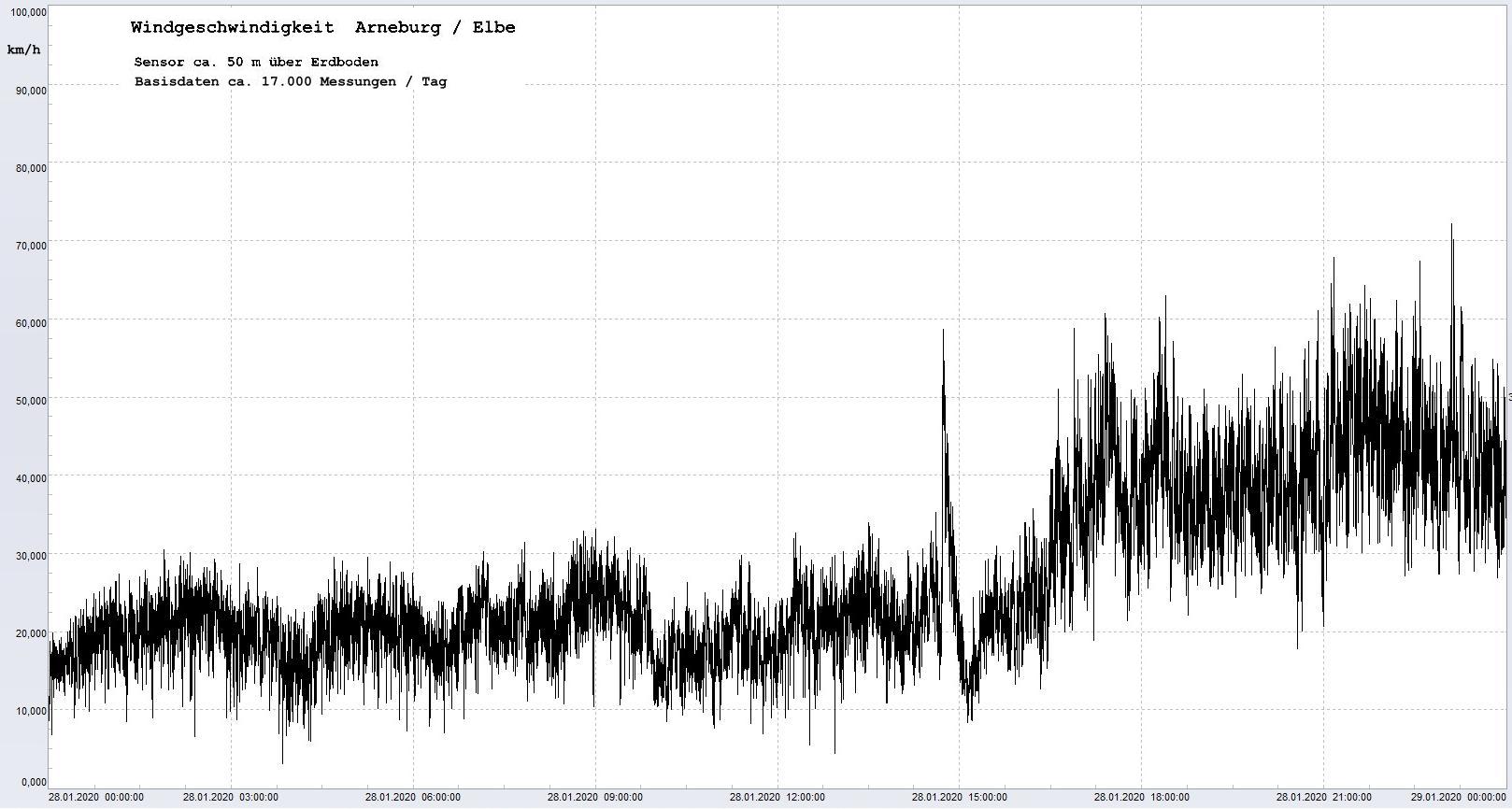Image resolution: width=1512 pixels, height=809 pixels.
Task: Click the 28.01.2020 18:00:00 time label
Action: (x=1142, y=797)
